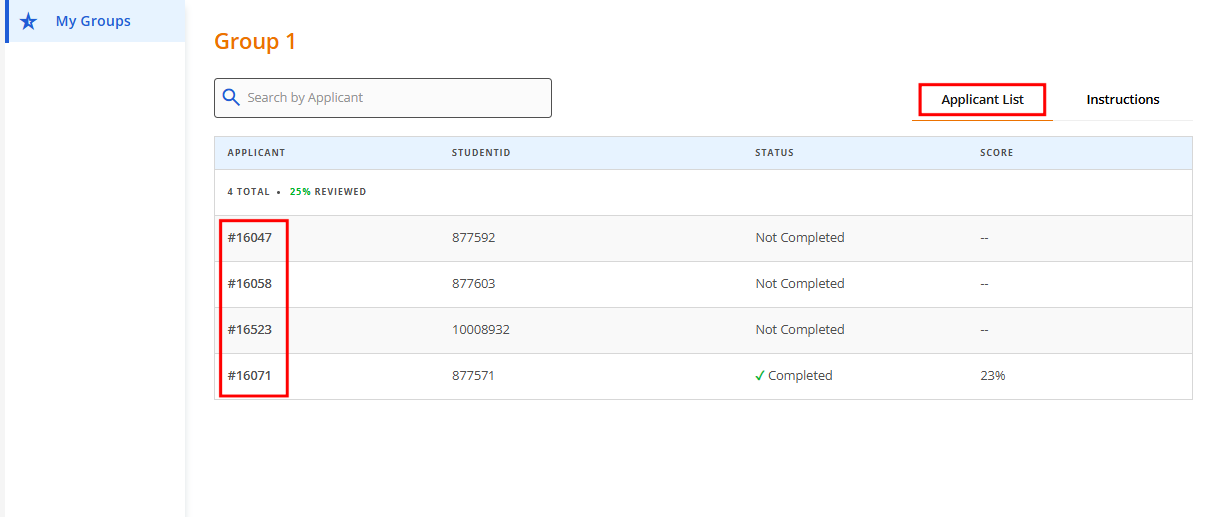1215x517 pixels.
Task: Click the green checkmark next to Completed
Action: click(760, 376)
